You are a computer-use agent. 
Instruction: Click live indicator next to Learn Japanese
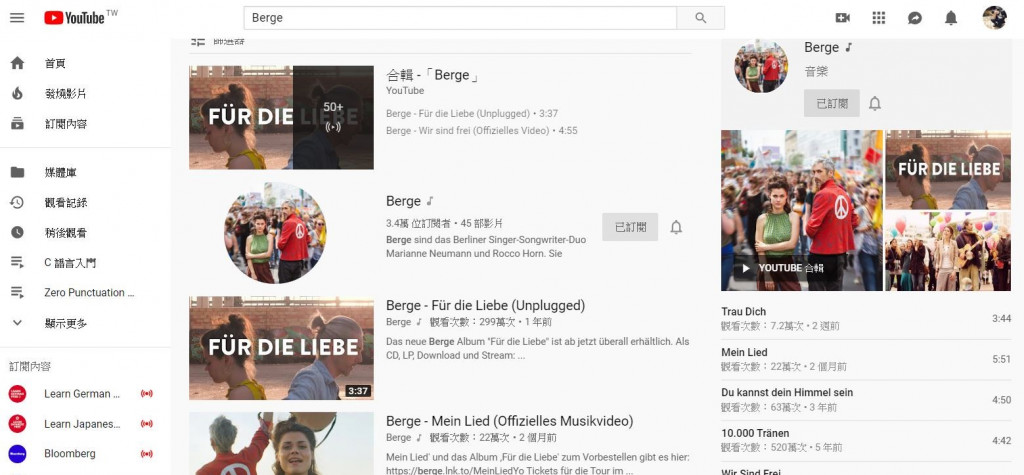(x=147, y=424)
